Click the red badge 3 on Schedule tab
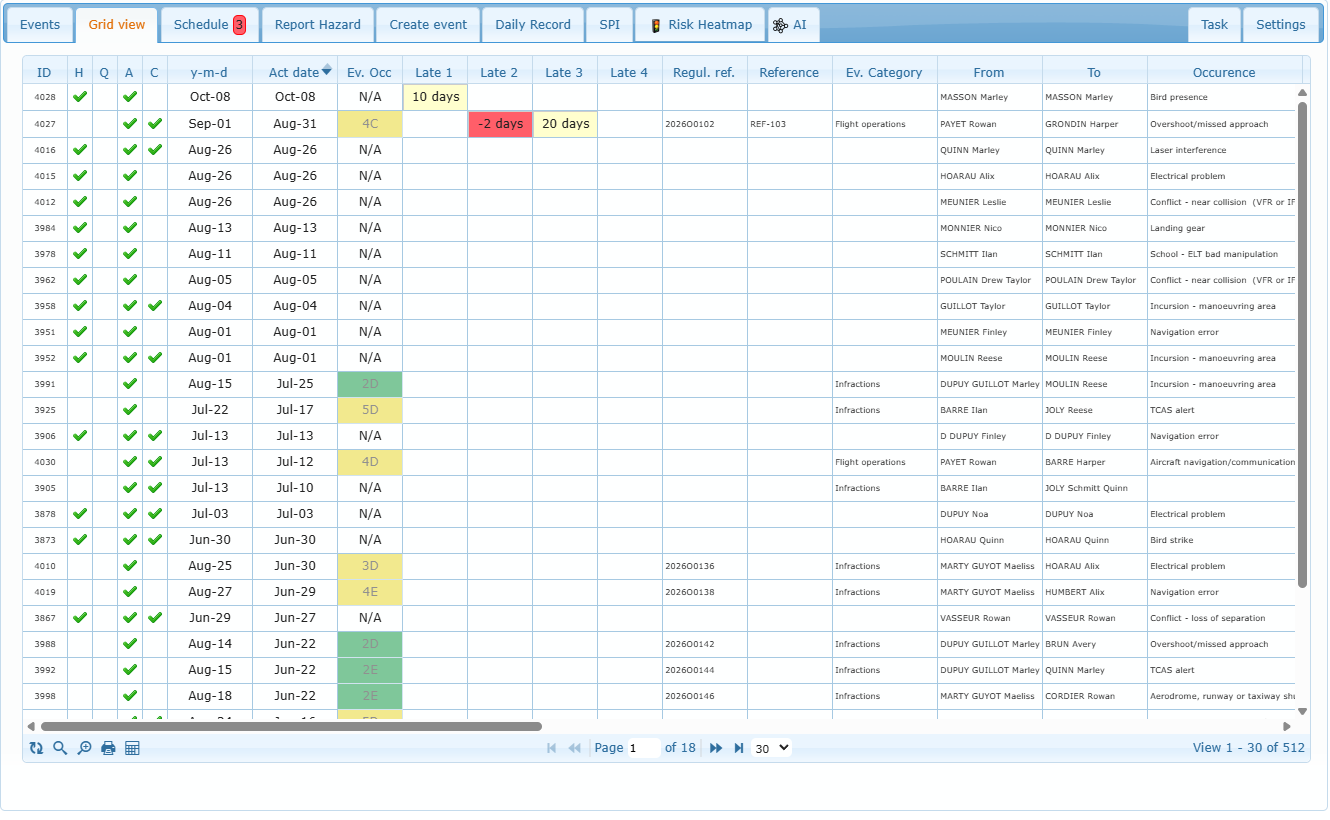 [x=240, y=25]
